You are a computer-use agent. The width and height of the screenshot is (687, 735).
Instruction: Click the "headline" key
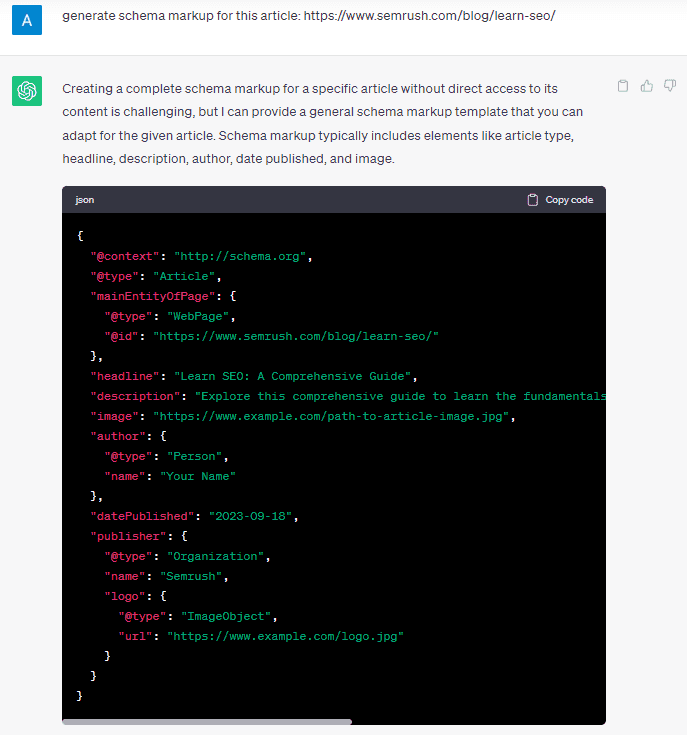click(x=125, y=376)
